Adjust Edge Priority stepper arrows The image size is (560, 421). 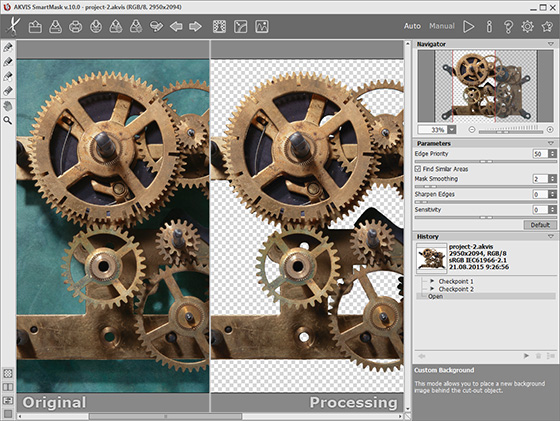pos(552,154)
